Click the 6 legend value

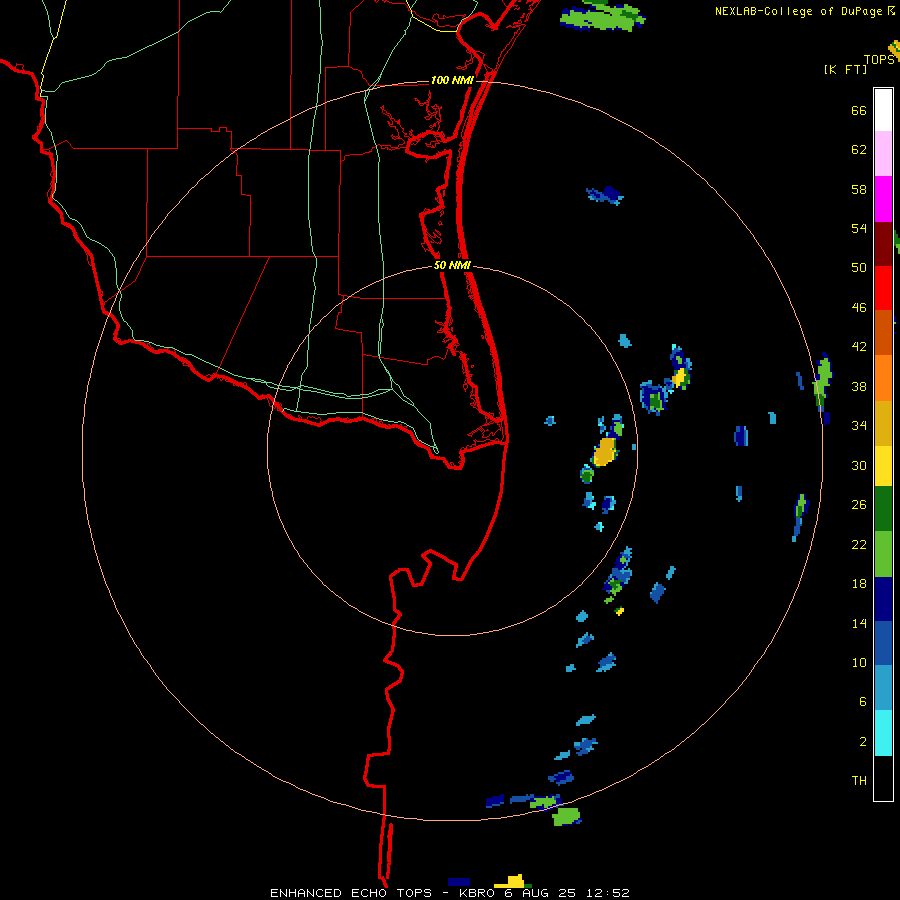click(863, 702)
